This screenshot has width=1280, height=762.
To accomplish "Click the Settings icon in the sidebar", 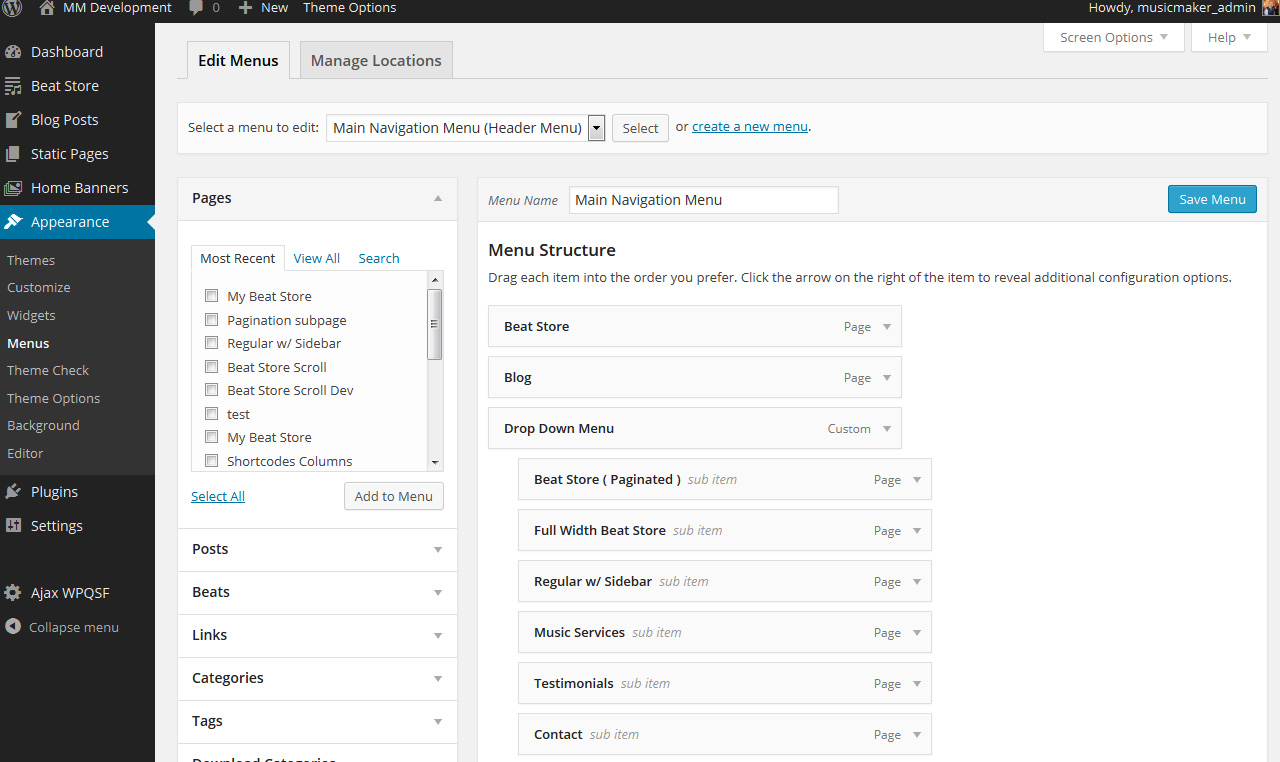I will click(13, 526).
